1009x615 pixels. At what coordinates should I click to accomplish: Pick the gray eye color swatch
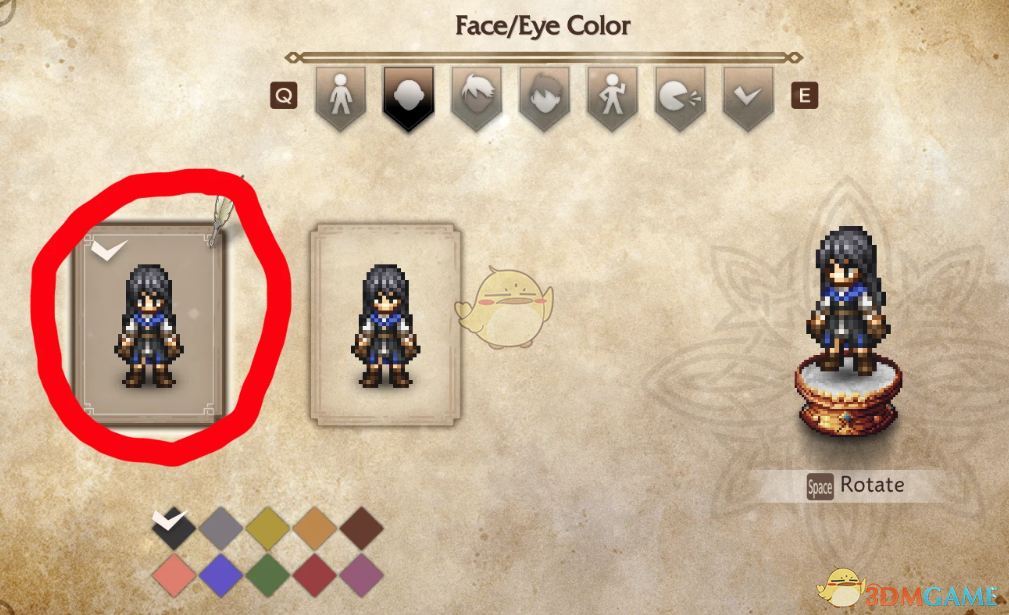click(221, 528)
